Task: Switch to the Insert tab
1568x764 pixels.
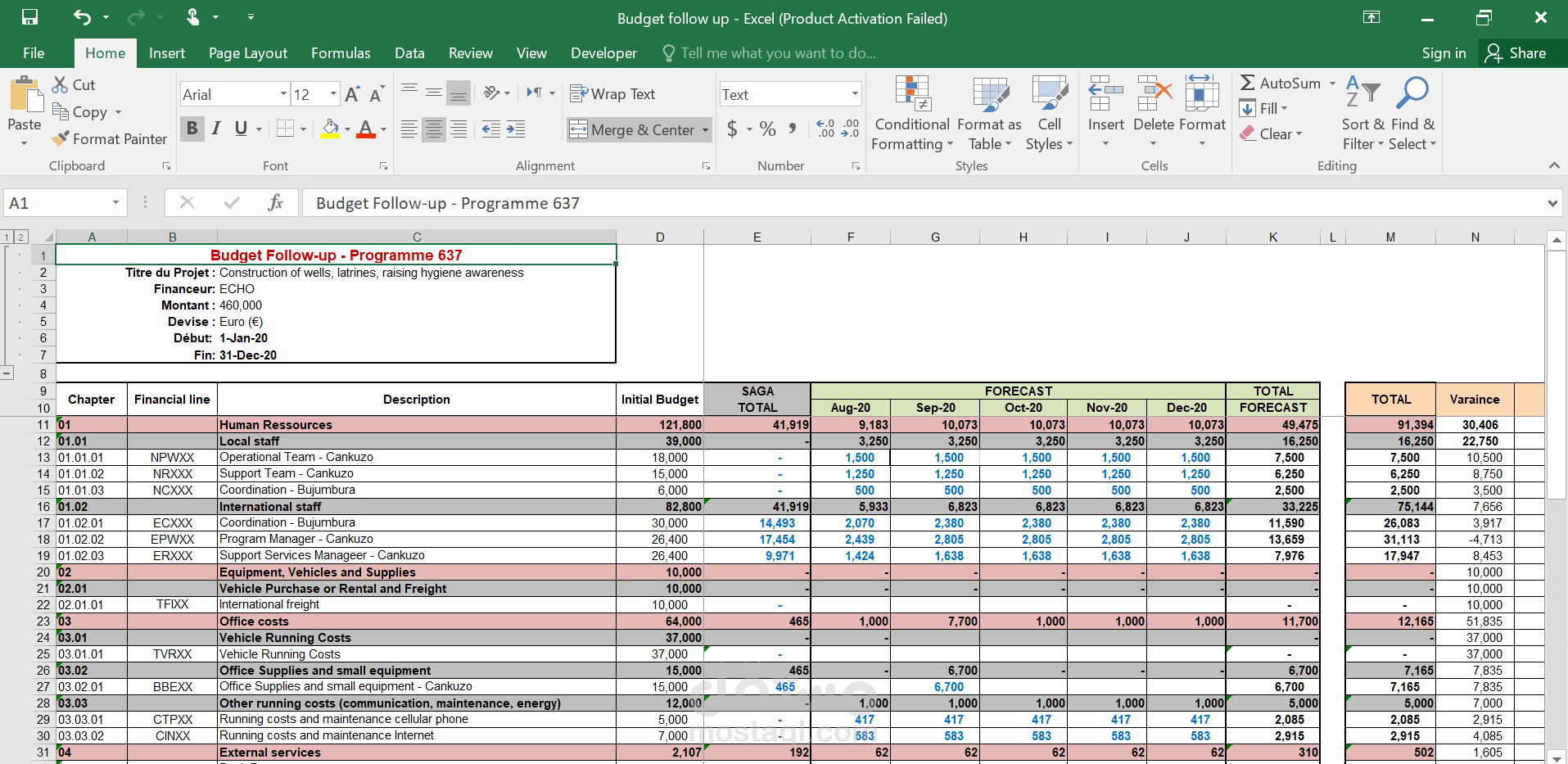Action: (x=167, y=53)
